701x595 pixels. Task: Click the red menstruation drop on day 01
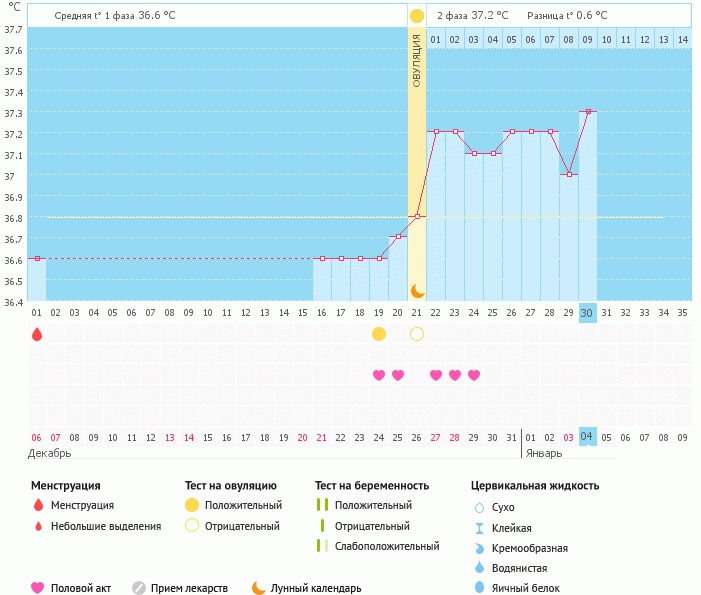pos(37,334)
